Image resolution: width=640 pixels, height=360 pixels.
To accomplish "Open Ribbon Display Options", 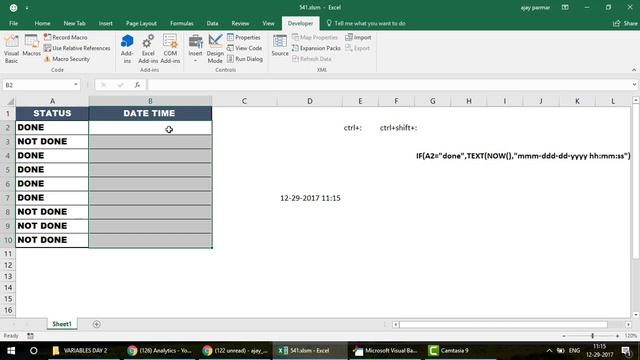I will pos(565,7).
